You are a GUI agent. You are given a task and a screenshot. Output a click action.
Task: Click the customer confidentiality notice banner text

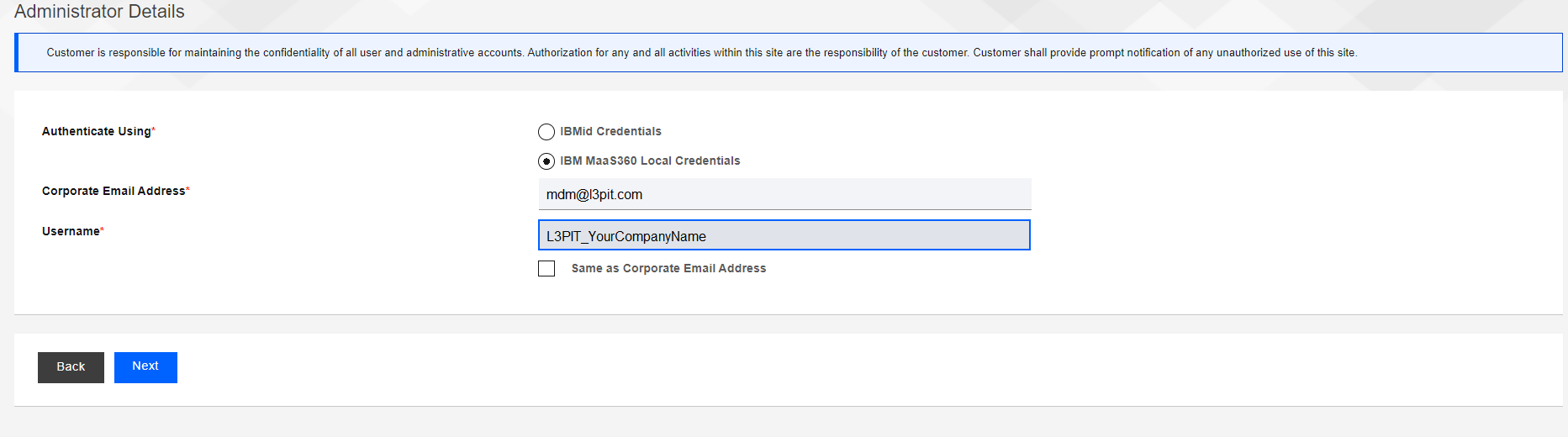(701, 52)
